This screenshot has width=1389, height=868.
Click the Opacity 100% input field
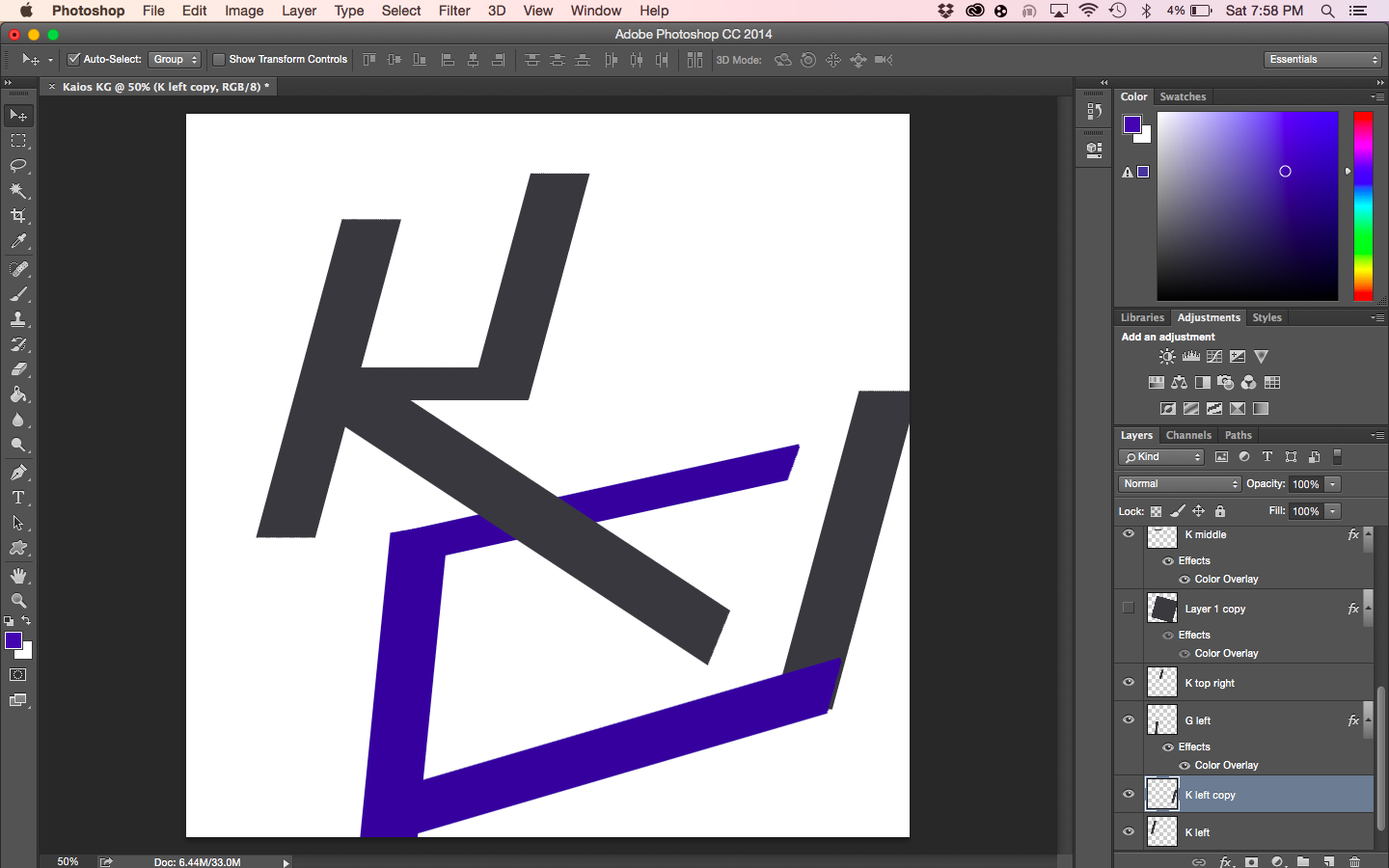pyautogui.click(x=1306, y=484)
